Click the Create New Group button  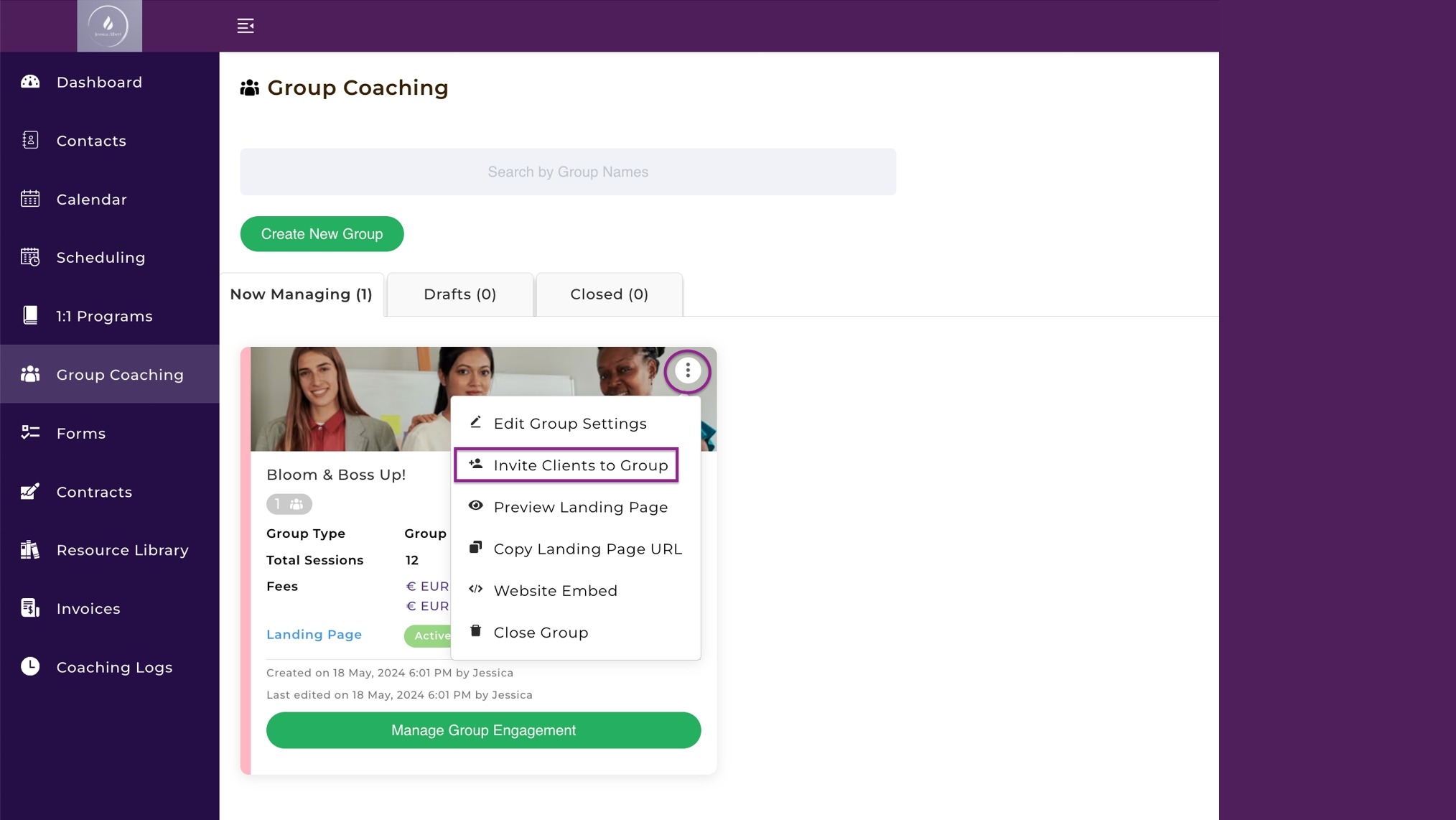click(322, 234)
